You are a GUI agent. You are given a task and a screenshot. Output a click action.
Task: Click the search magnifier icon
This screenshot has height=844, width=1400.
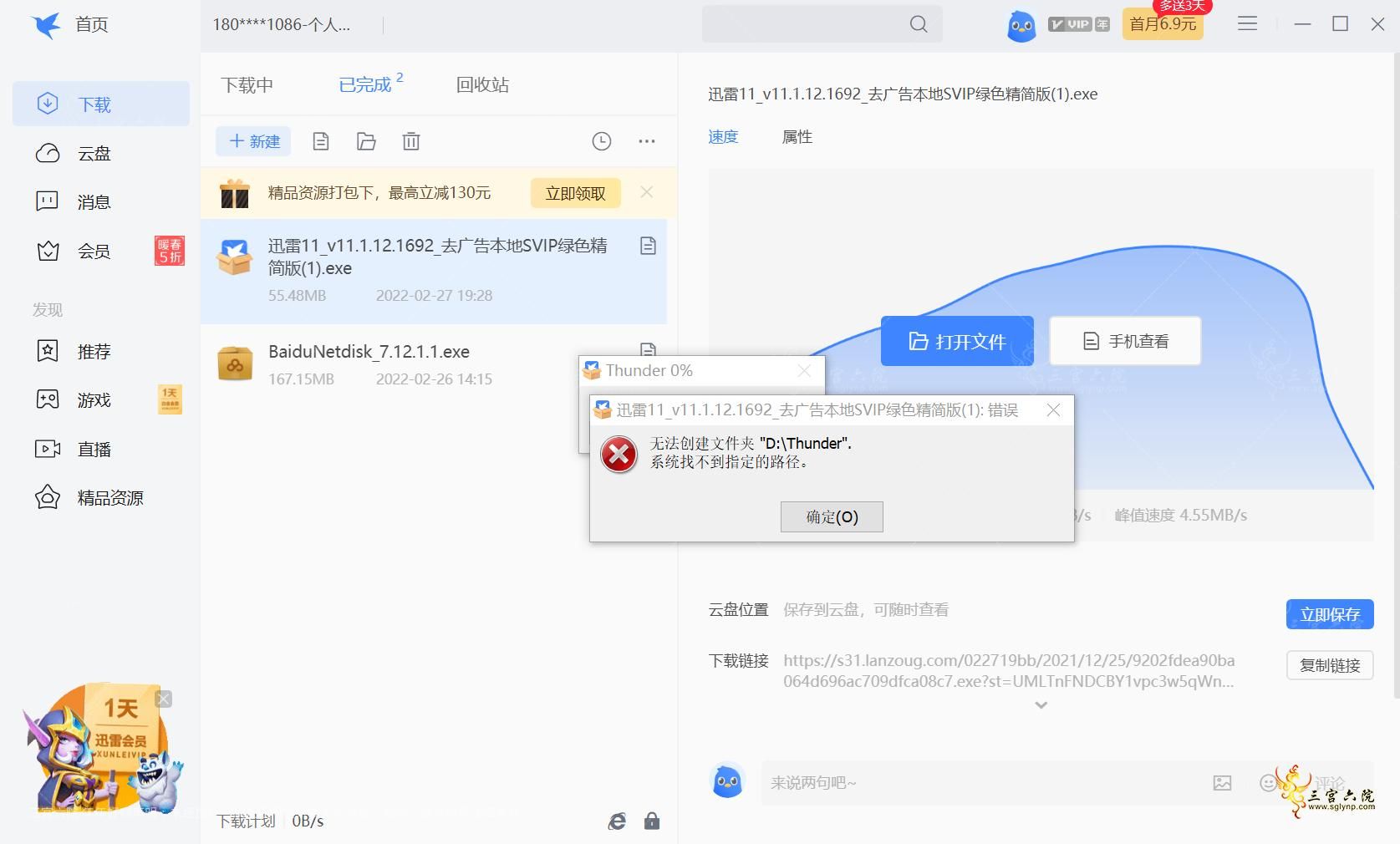click(x=919, y=24)
